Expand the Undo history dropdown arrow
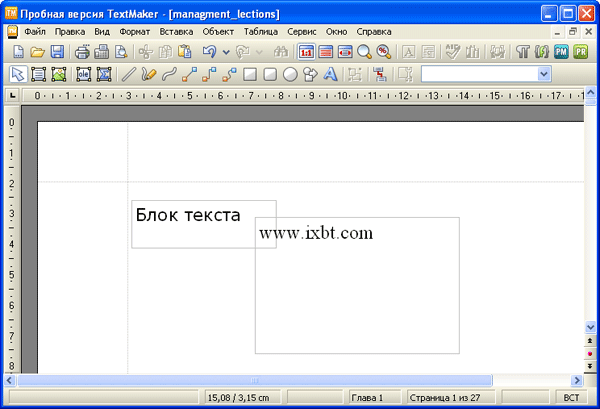This screenshot has width=600, height=409. [227, 51]
